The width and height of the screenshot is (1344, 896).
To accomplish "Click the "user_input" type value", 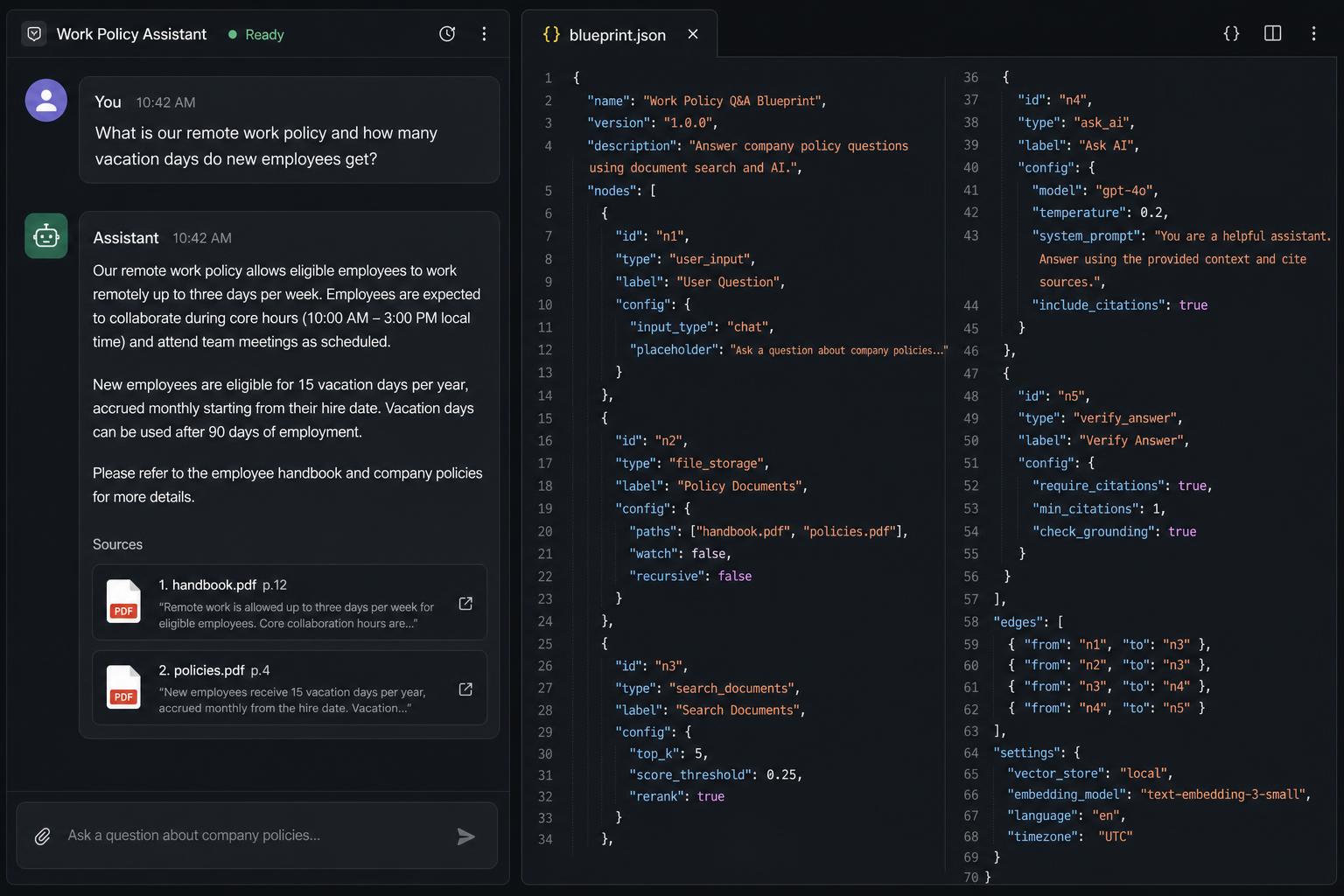I will pos(710,259).
